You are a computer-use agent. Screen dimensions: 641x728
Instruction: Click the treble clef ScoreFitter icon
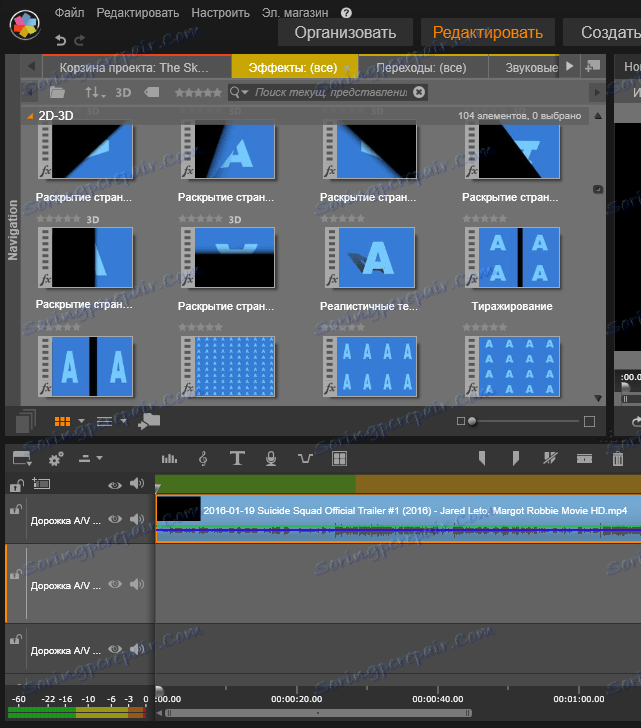pyautogui.click(x=204, y=458)
